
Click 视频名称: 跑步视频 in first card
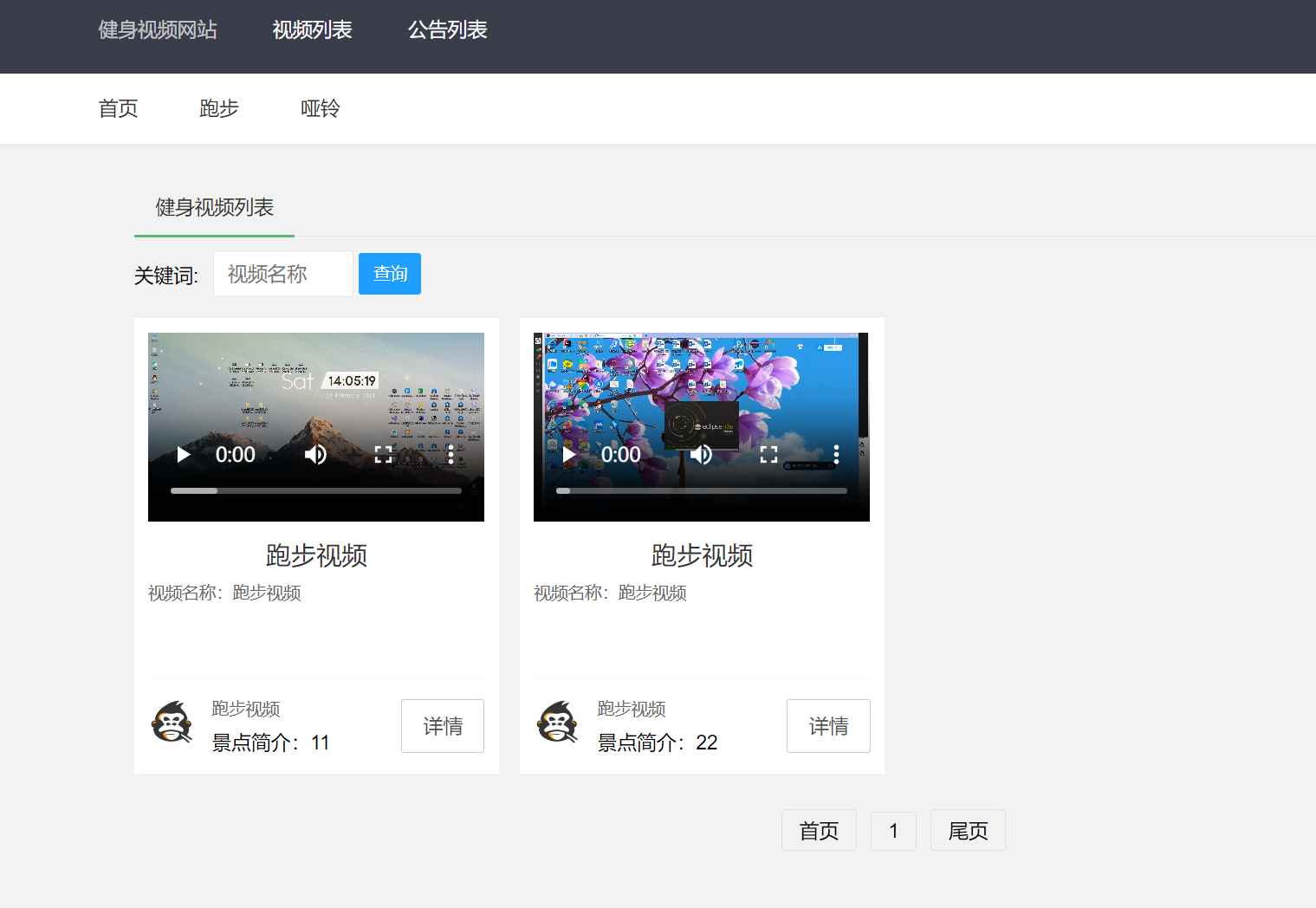tap(224, 593)
